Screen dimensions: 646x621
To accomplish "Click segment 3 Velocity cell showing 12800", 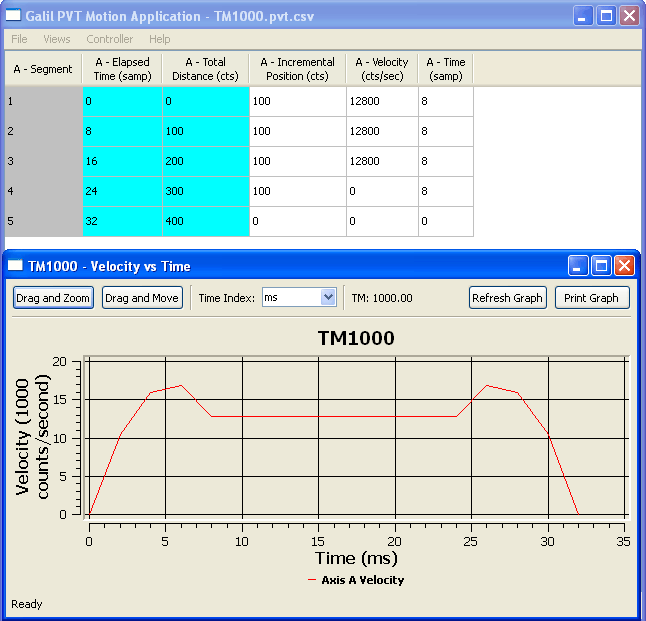I will coord(382,161).
